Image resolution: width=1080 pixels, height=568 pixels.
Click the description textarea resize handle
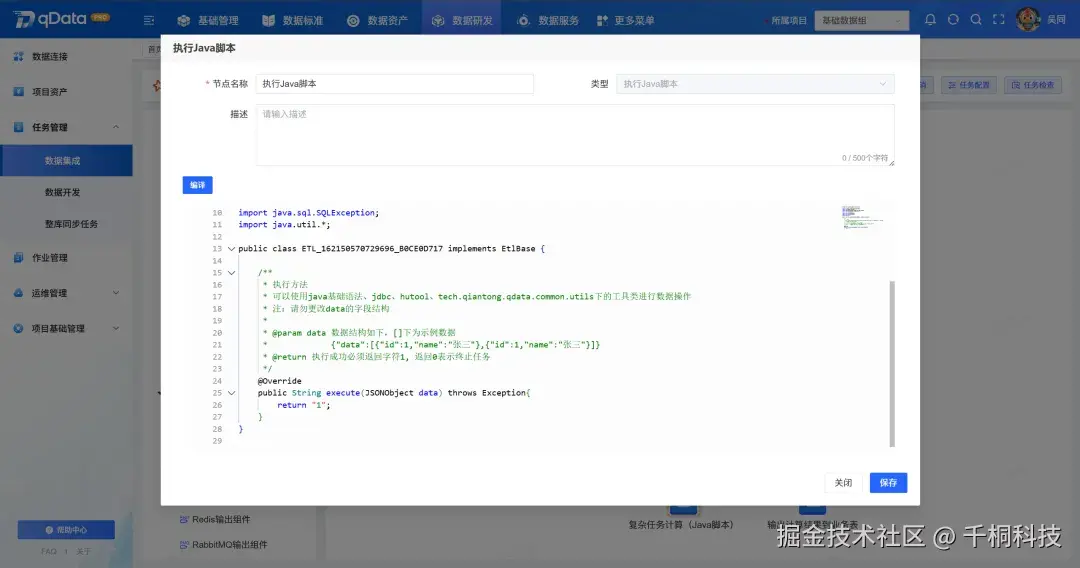(x=891, y=162)
